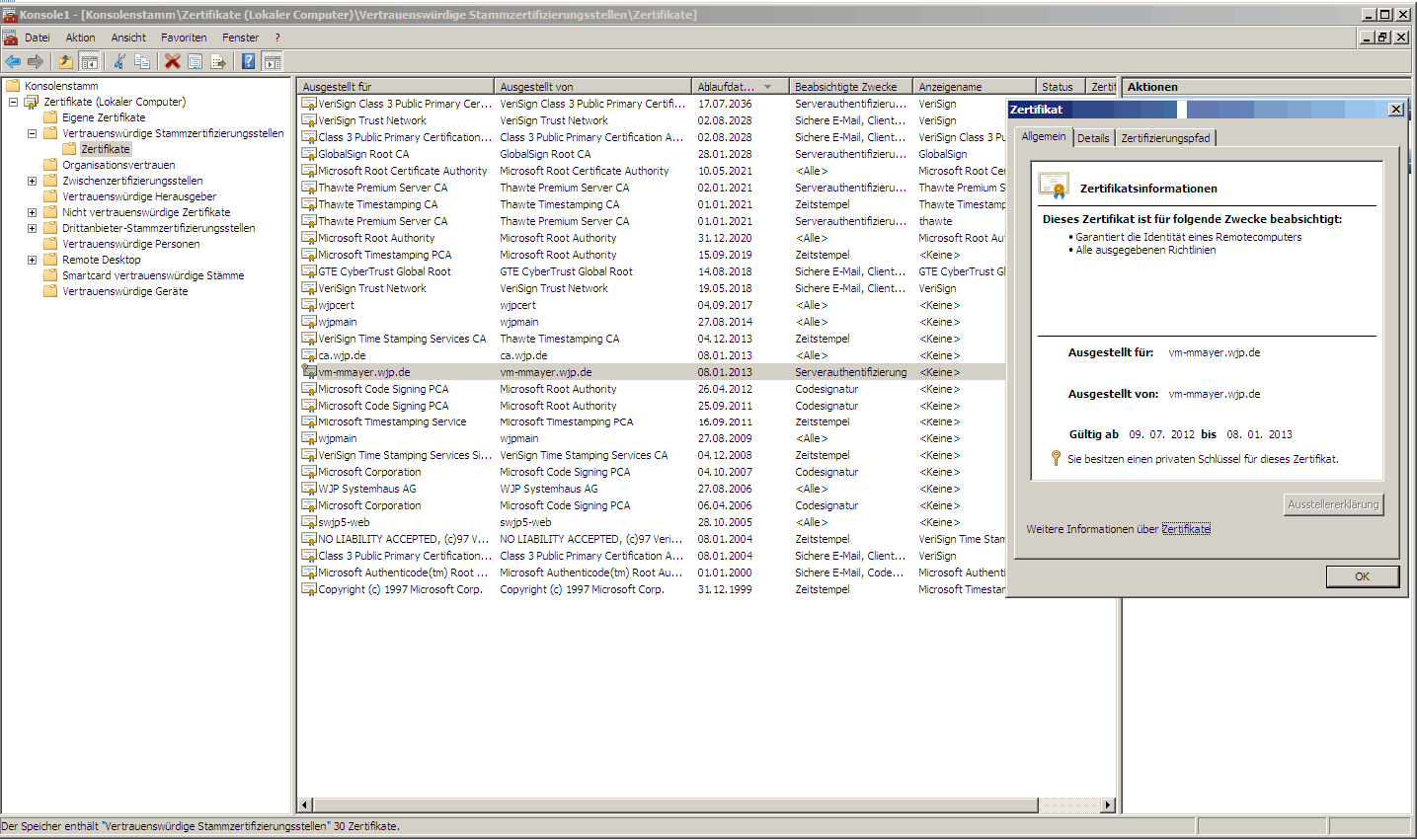Open the Ansicht menu
1417x840 pixels.
128,38
